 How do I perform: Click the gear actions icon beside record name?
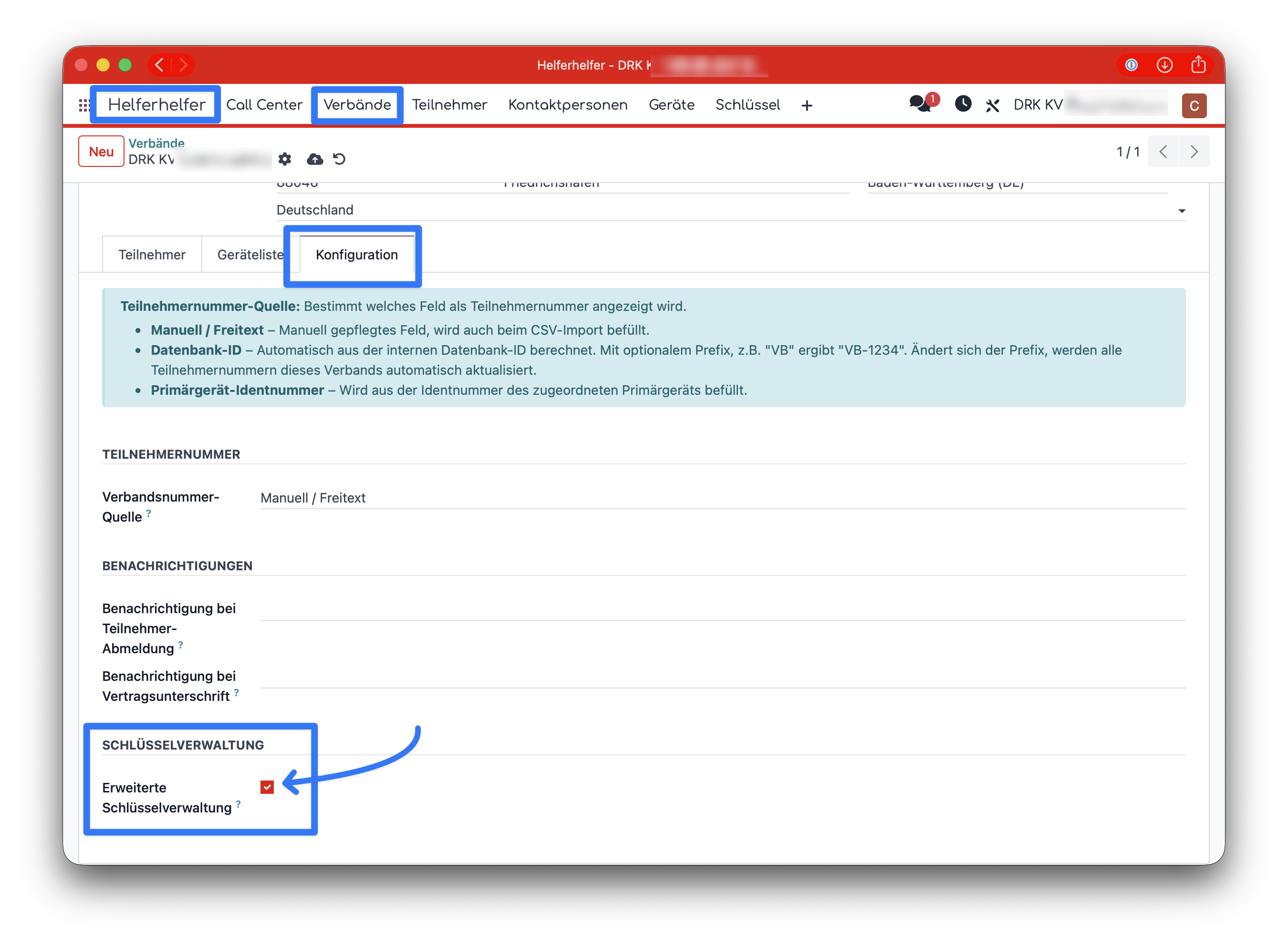pos(284,159)
